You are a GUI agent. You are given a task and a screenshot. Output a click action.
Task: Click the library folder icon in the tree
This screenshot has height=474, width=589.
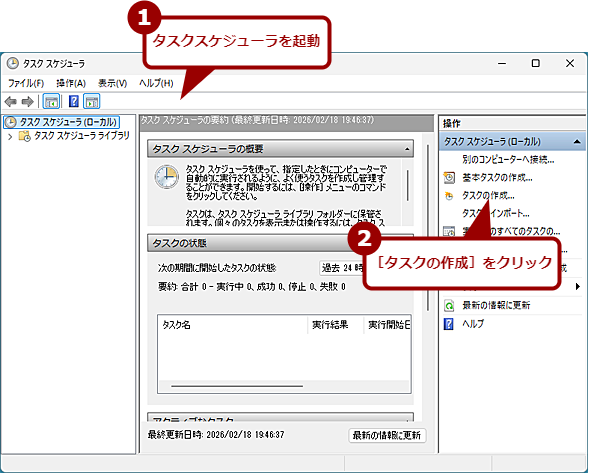[x=24, y=136]
